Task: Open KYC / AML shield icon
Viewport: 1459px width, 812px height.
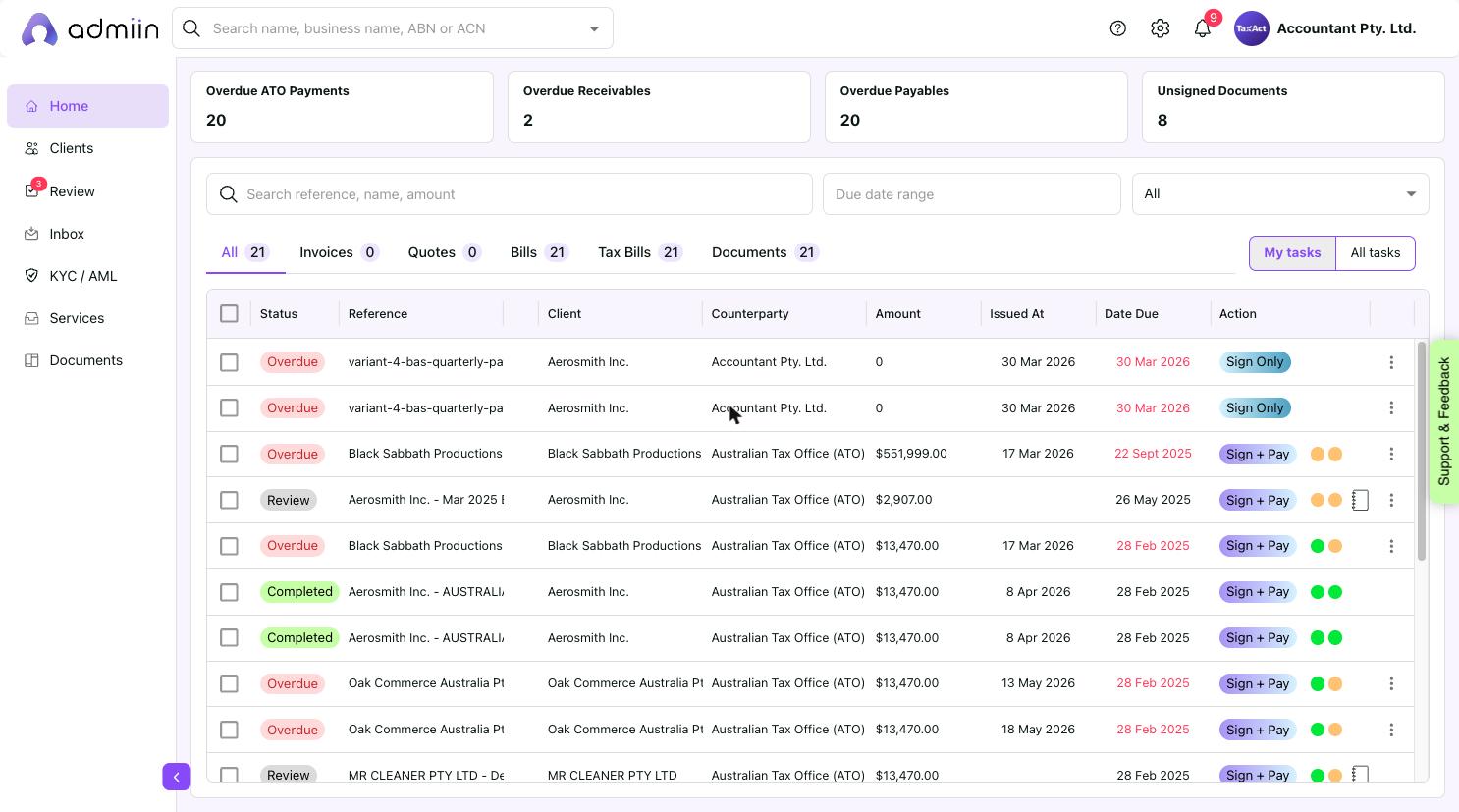Action: [31, 276]
